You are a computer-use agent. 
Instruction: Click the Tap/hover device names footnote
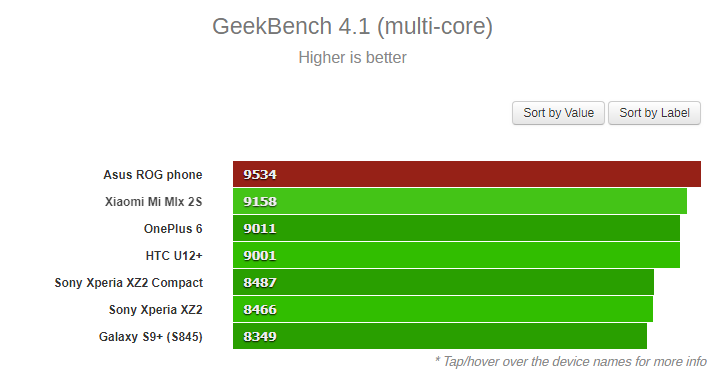(x=571, y=362)
